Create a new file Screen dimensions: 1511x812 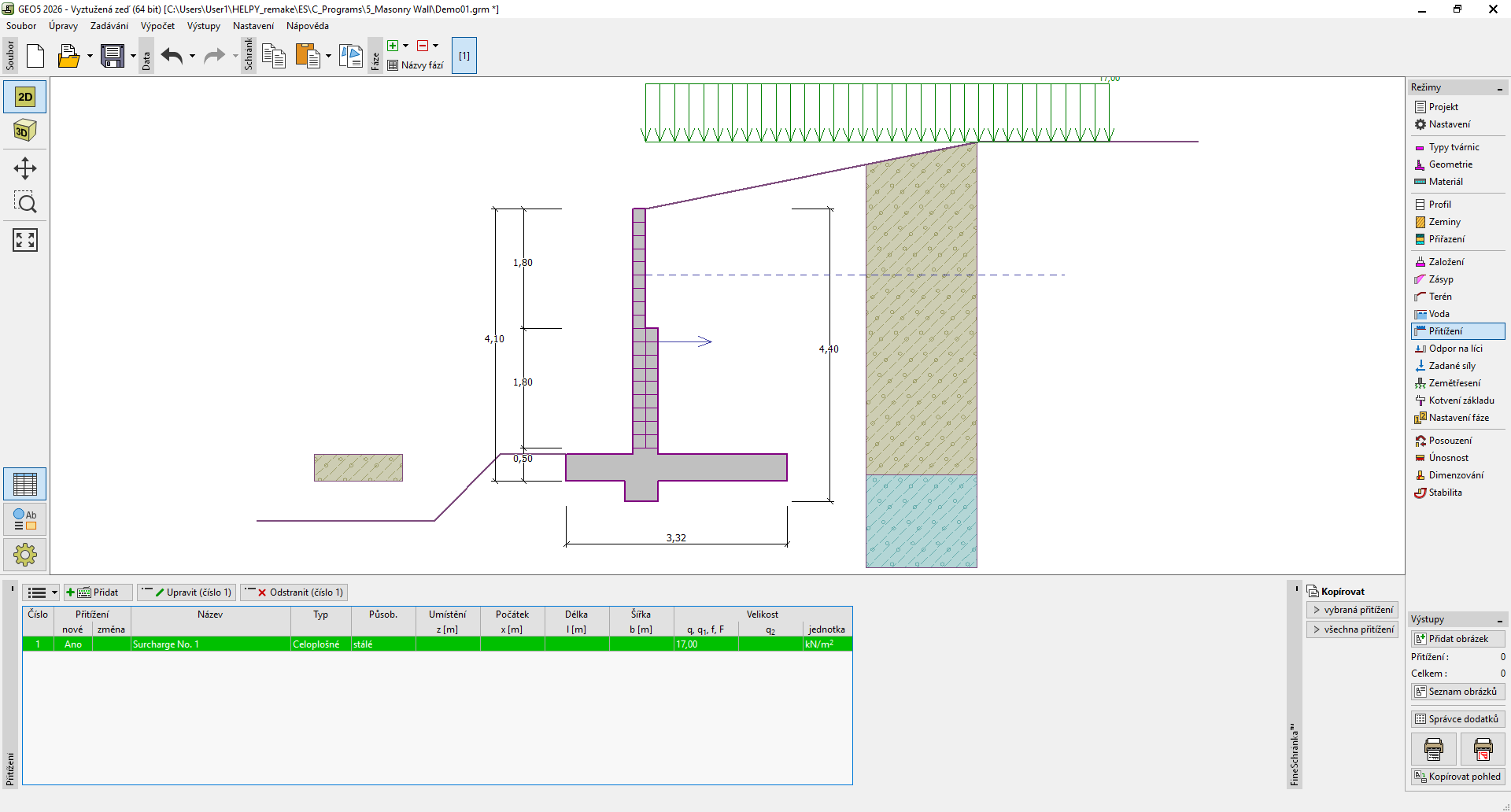tap(35, 56)
